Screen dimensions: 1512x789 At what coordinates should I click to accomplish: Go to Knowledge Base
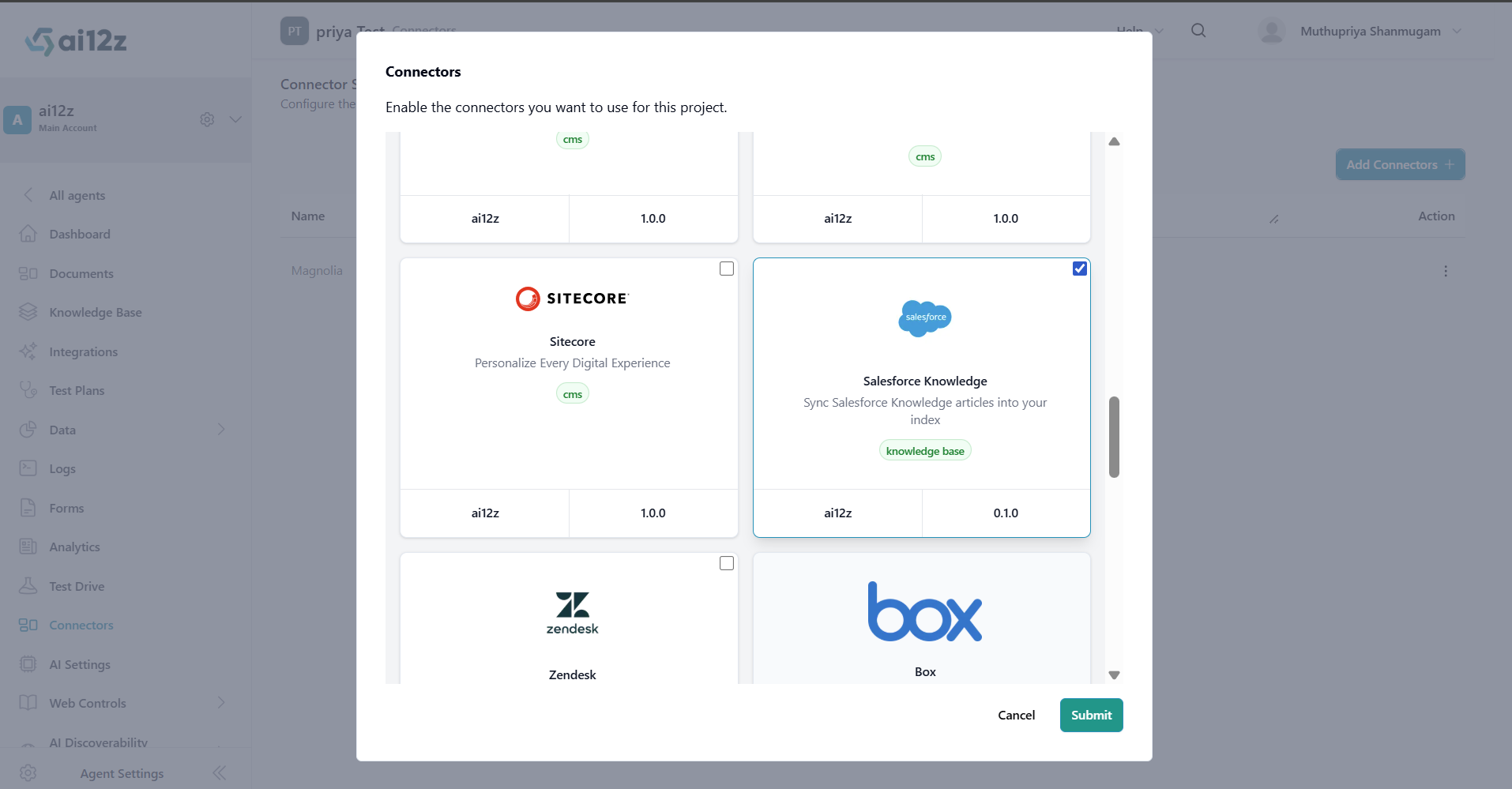(96, 312)
